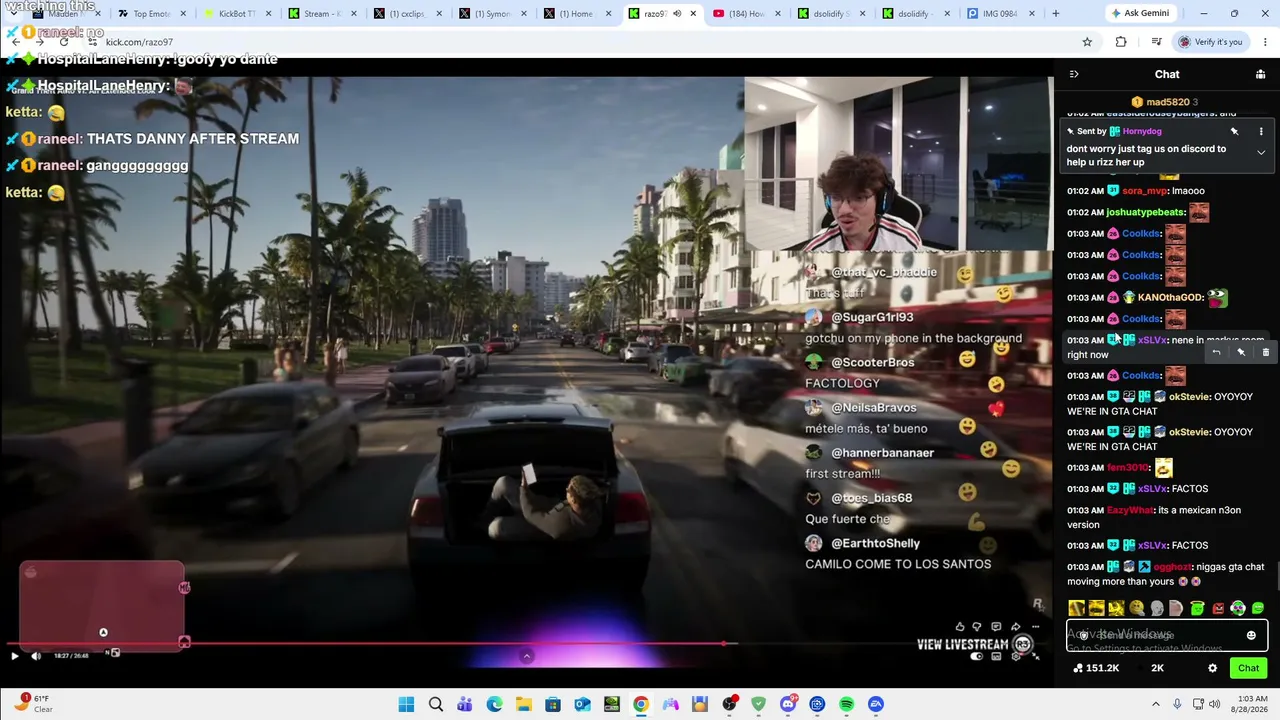
Task: Click the Verify it's you profile button
Action: (x=1209, y=42)
